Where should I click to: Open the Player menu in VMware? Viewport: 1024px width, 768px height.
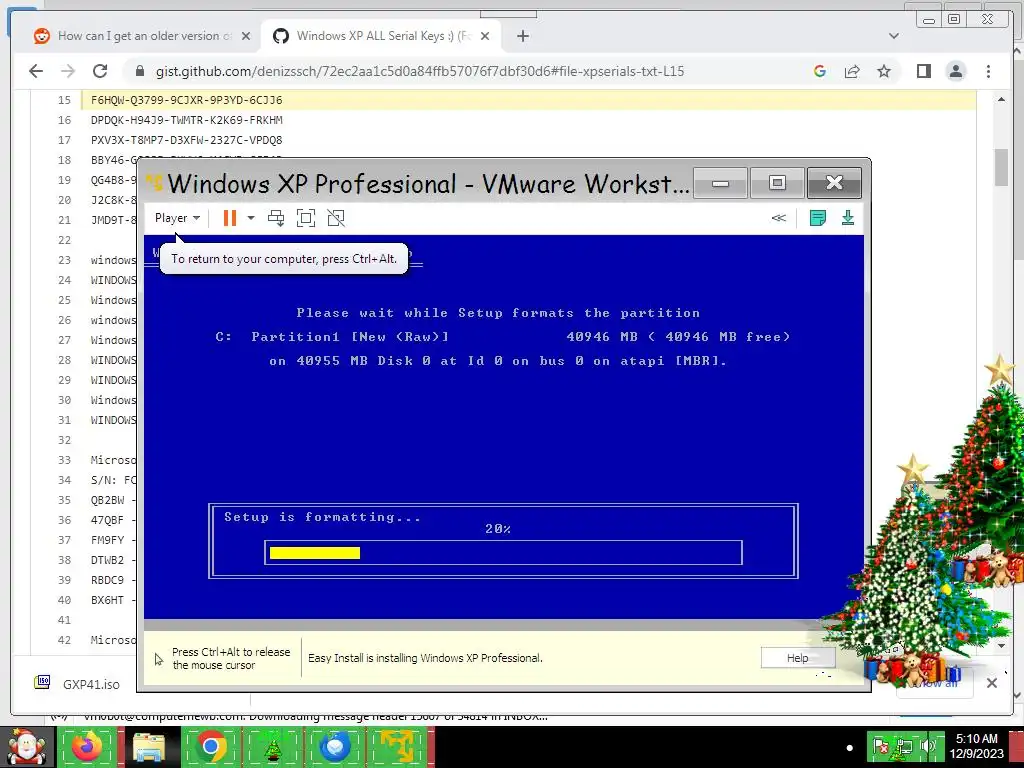(x=177, y=218)
